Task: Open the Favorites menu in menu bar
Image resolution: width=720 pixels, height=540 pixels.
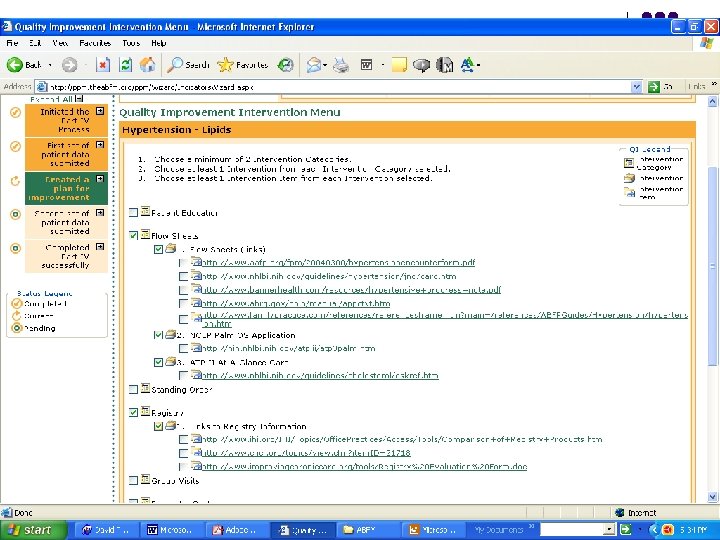Action: [96, 44]
